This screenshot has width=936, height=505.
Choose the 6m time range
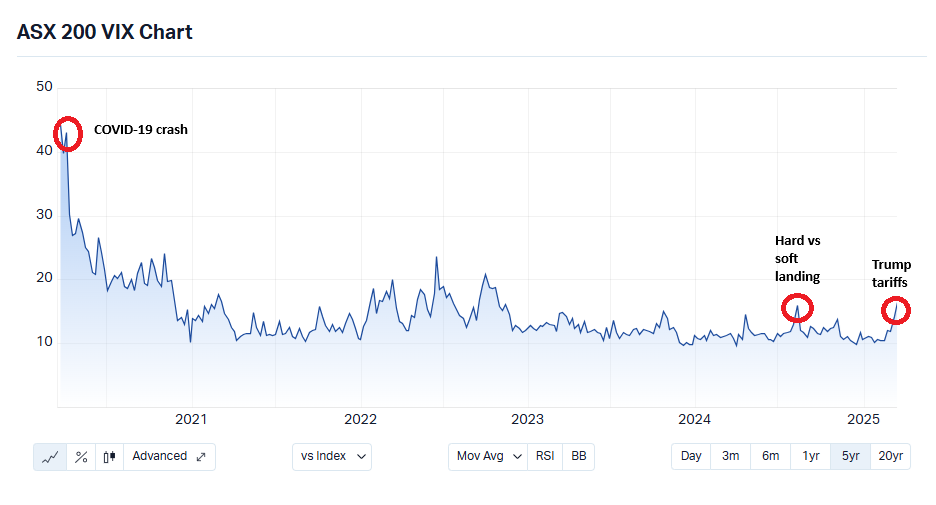pos(770,456)
